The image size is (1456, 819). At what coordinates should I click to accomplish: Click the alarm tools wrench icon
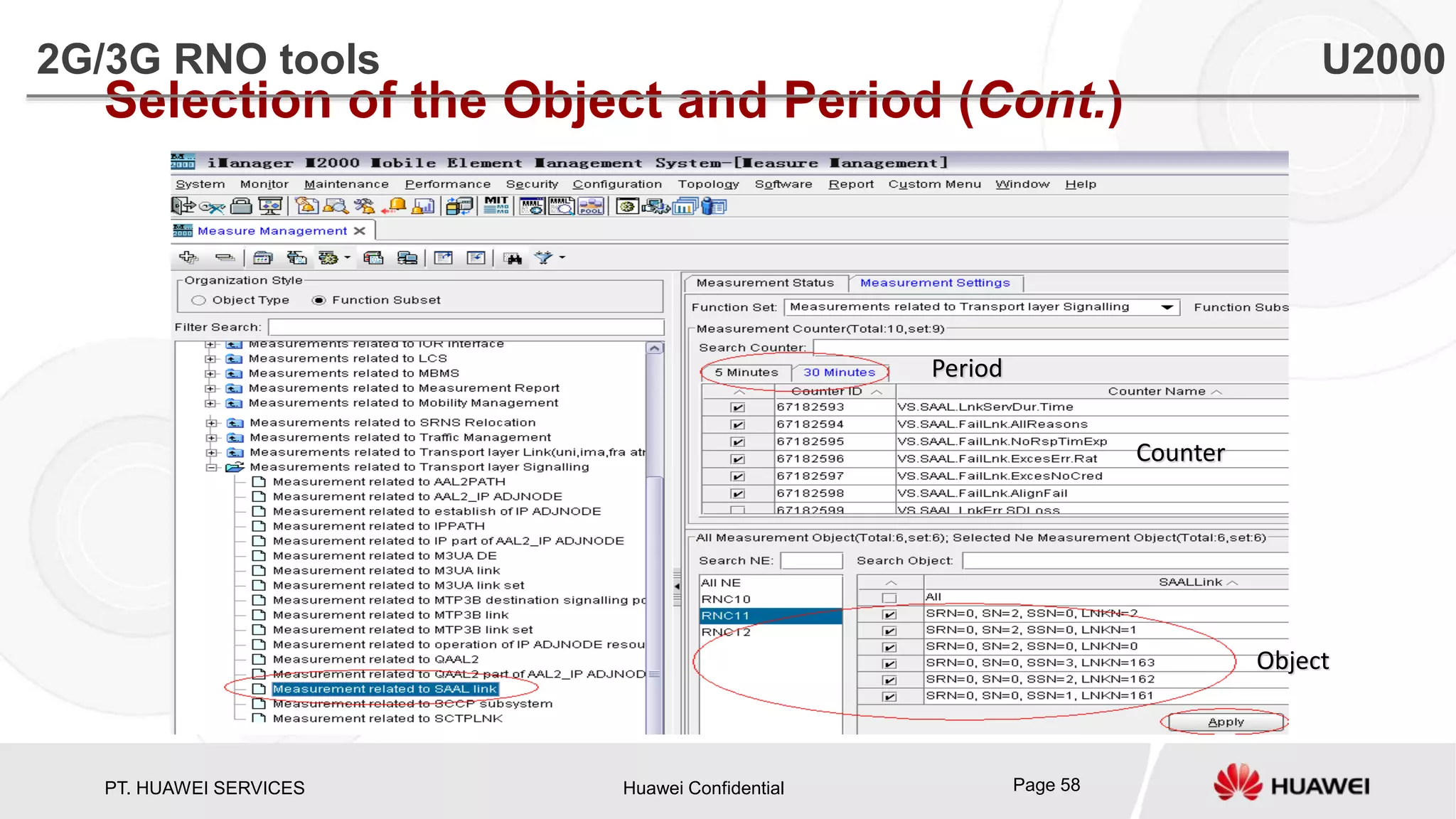pos(365,206)
